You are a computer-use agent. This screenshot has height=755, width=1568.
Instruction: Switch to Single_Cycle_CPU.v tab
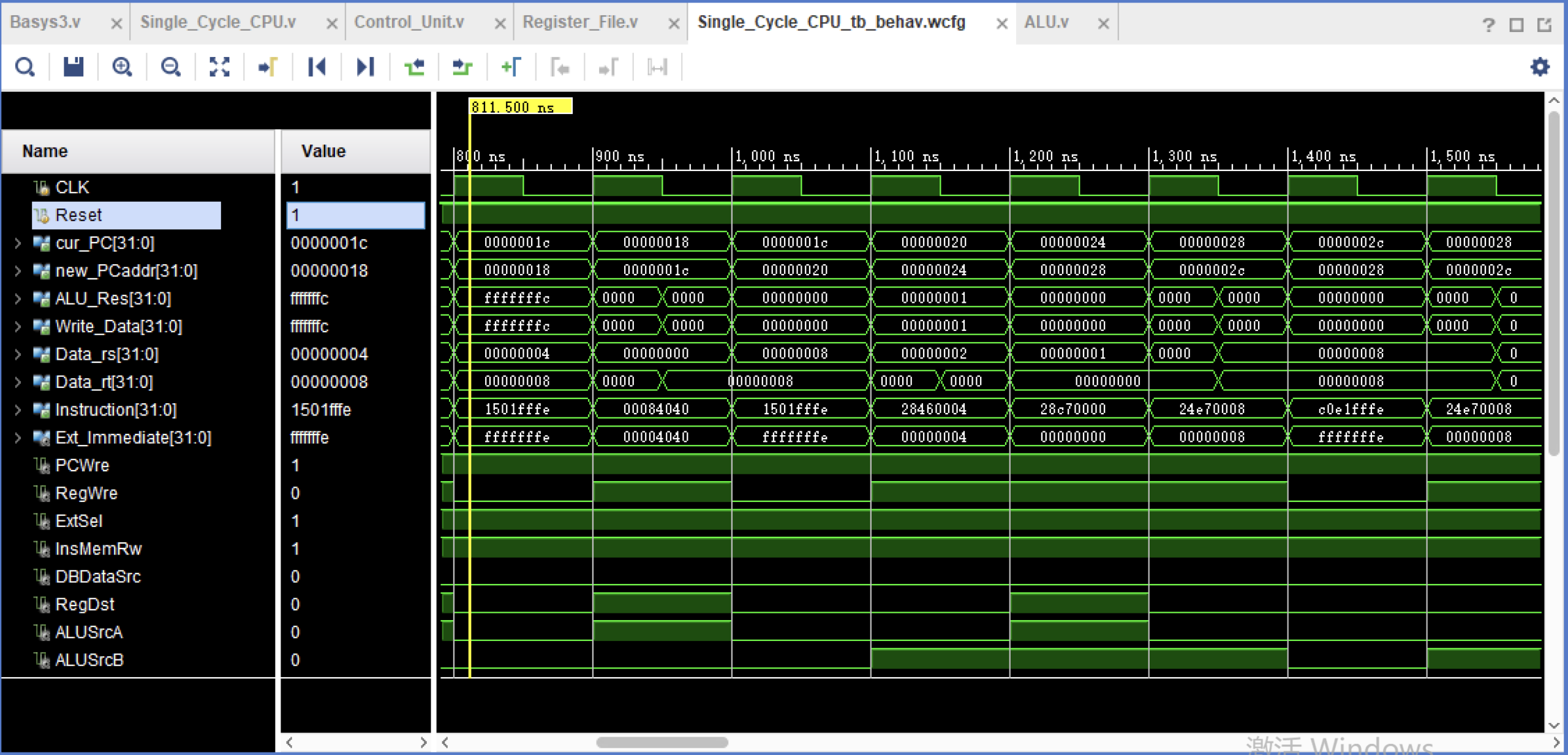(x=217, y=22)
